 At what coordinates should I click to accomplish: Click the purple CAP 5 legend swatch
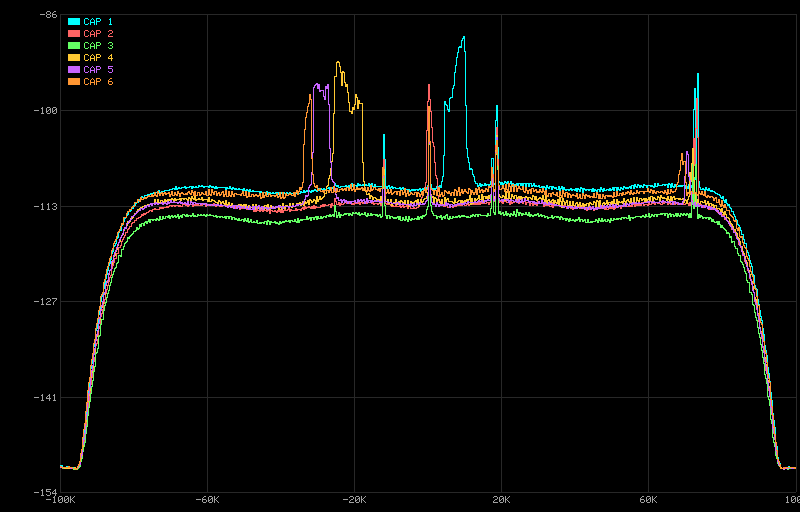pyautogui.click(x=74, y=69)
